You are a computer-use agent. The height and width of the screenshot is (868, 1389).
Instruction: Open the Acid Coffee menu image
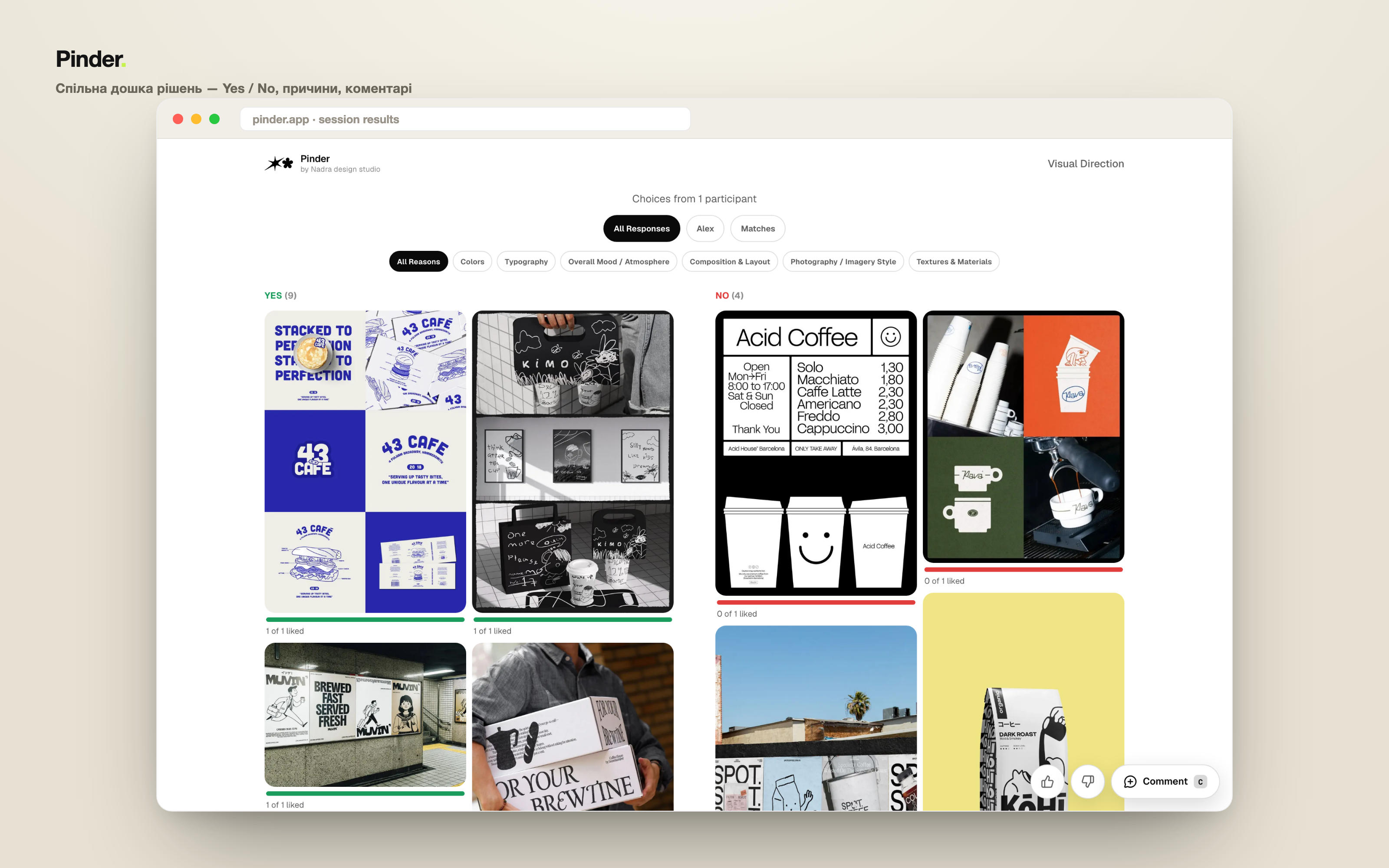click(x=816, y=453)
